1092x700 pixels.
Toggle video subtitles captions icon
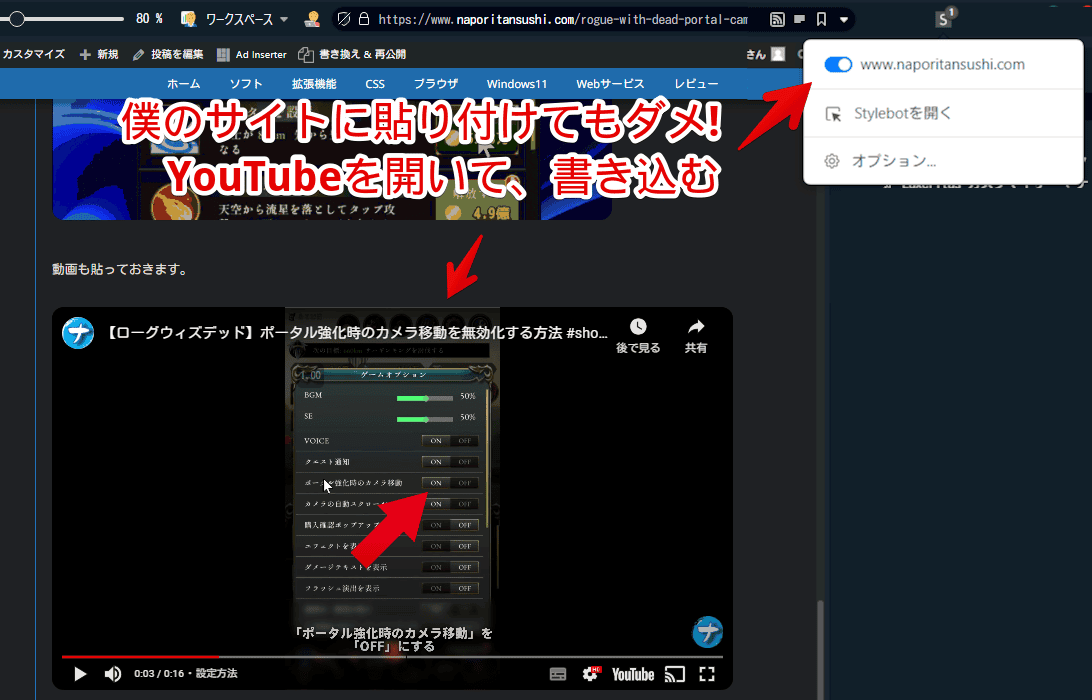pos(558,674)
